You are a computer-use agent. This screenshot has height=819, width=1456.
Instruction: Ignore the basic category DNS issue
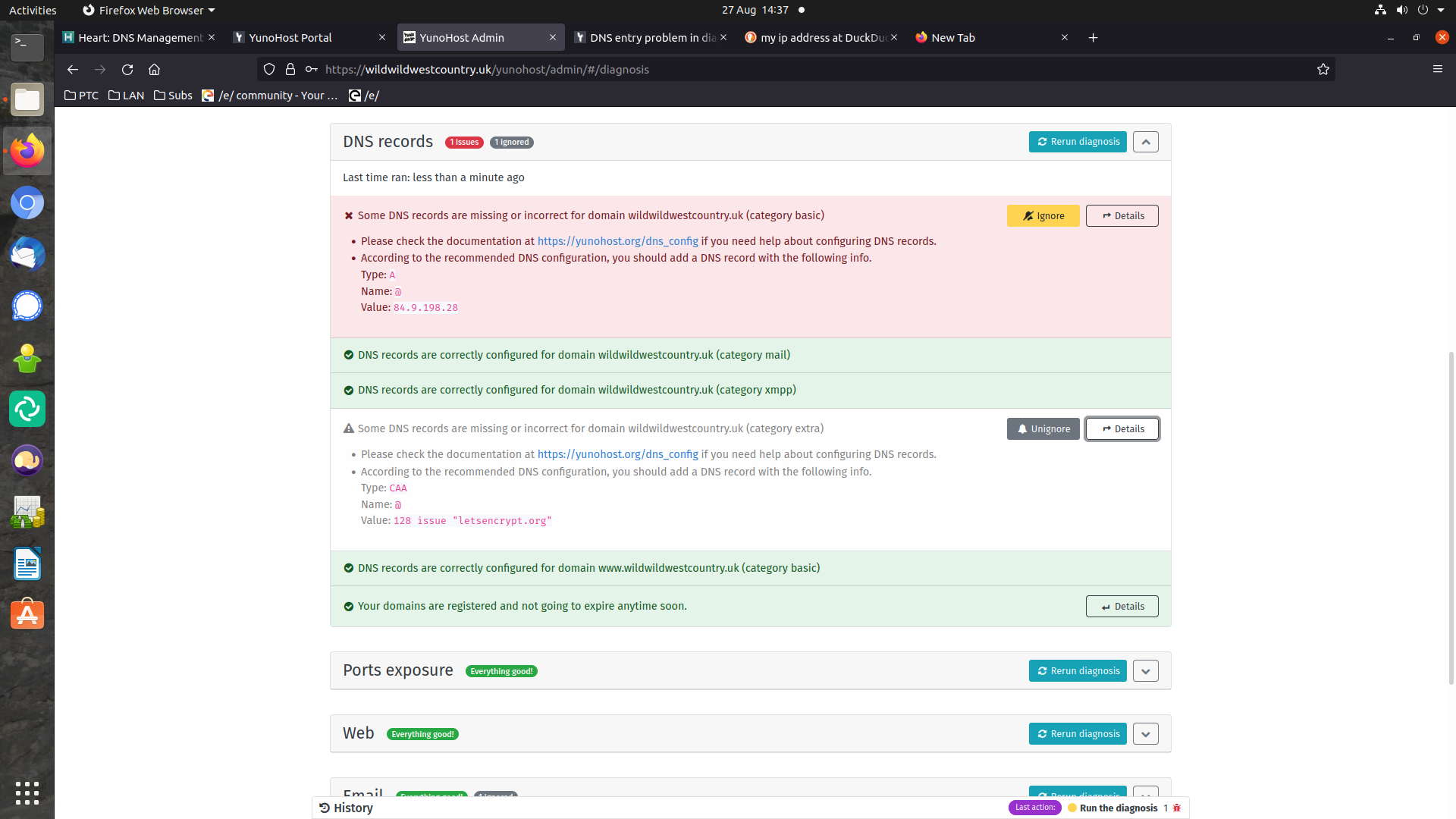(1043, 216)
